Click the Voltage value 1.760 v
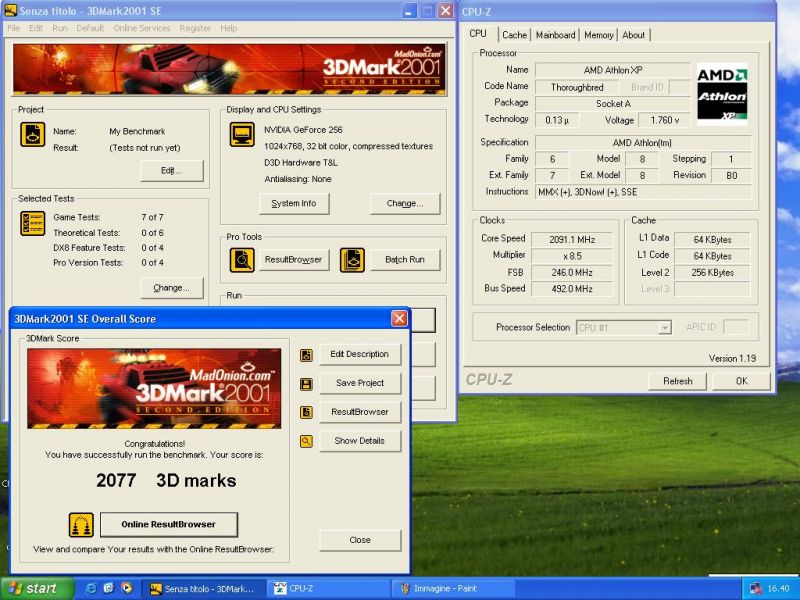Viewport: 800px width, 600px height. [x=665, y=120]
